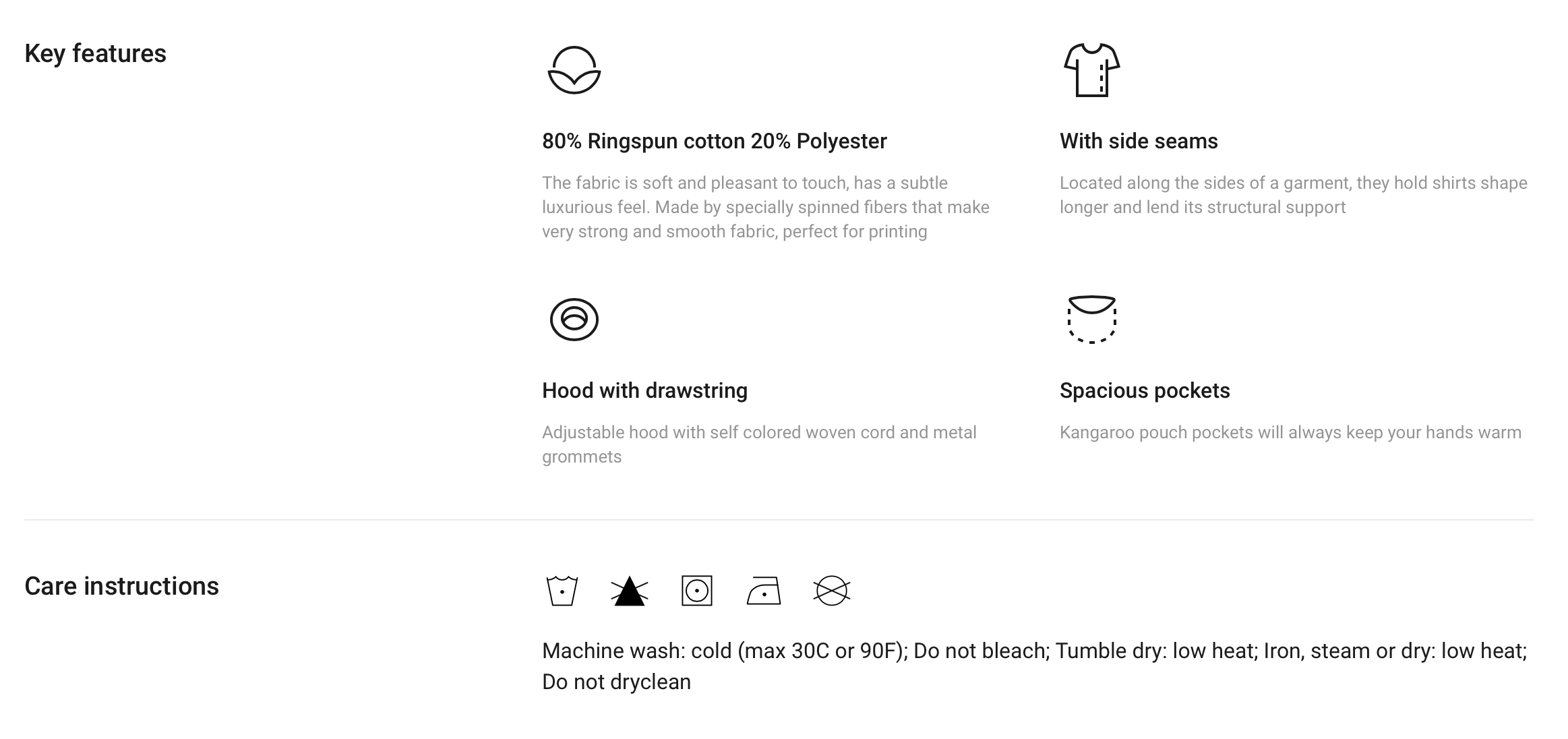This screenshot has width=1568, height=739.
Task: Select the kangaroo pocket icon
Action: pos(1091,320)
